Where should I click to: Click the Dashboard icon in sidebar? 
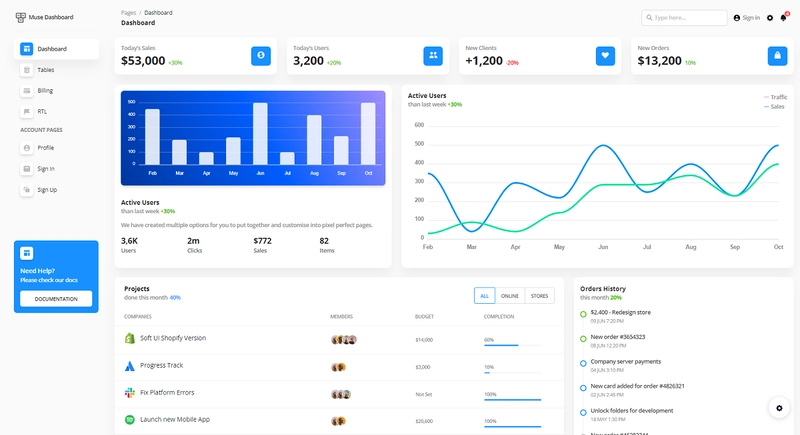coord(27,49)
